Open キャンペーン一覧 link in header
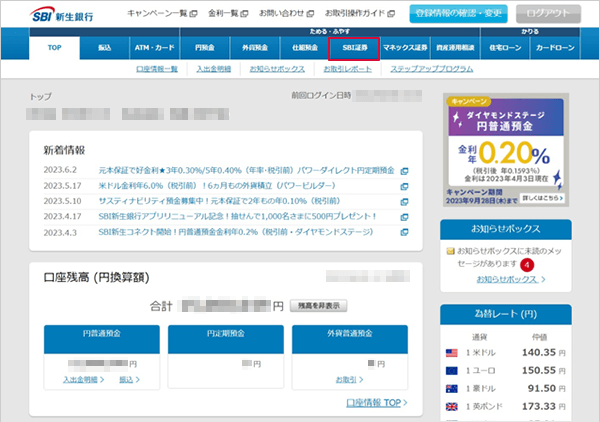This screenshot has width=600, height=422. click(157, 13)
